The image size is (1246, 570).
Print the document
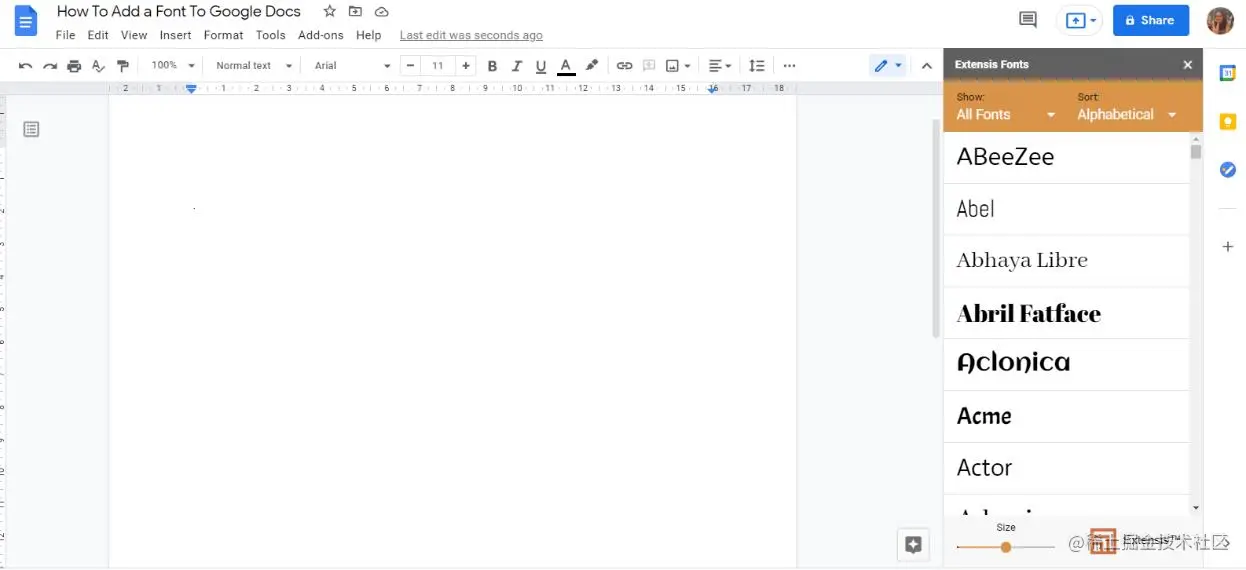tap(74, 66)
